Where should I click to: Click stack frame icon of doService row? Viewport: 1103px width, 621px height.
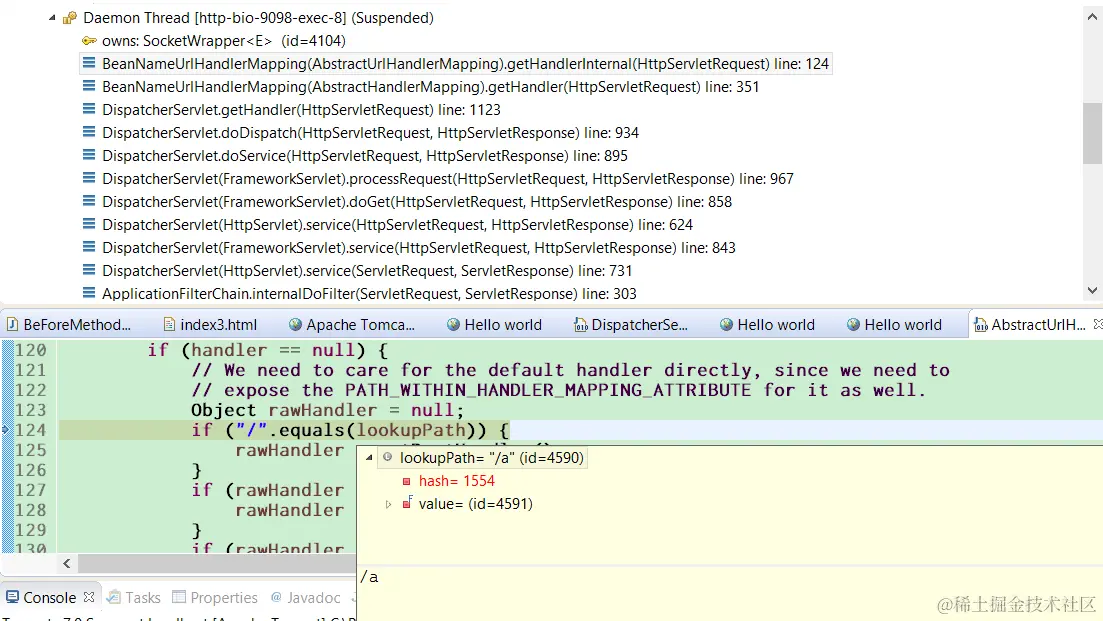coord(89,155)
